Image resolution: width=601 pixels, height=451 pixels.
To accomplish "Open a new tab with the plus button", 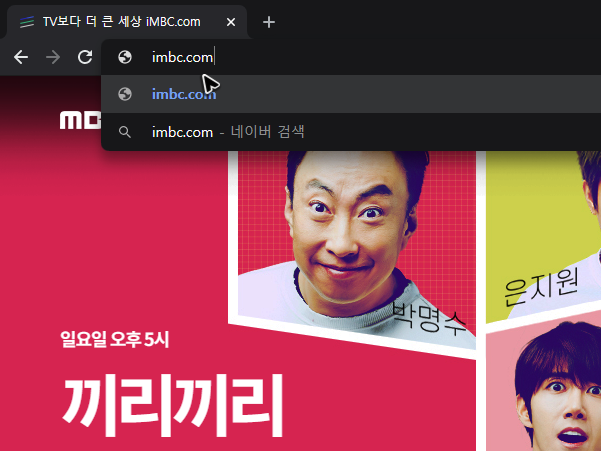I will pyautogui.click(x=269, y=22).
